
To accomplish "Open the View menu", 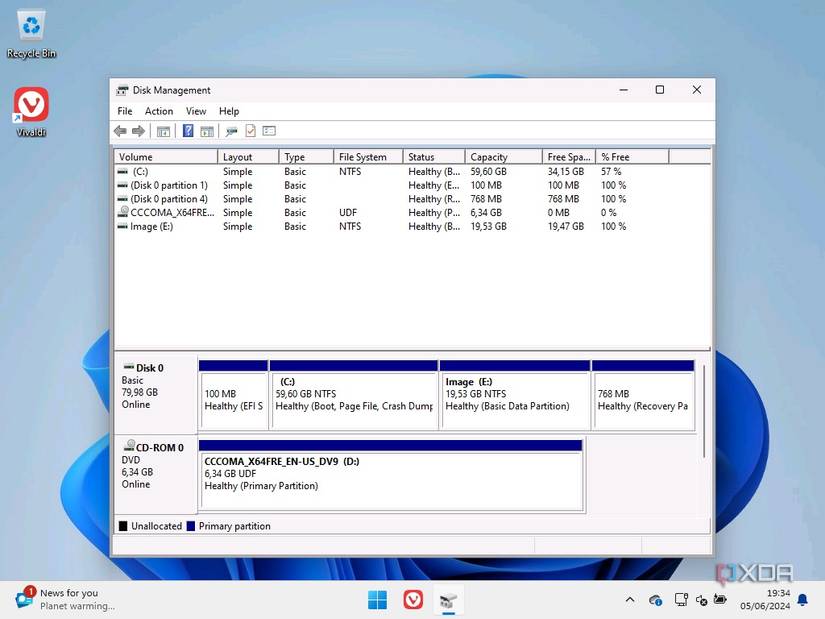I will 195,111.
